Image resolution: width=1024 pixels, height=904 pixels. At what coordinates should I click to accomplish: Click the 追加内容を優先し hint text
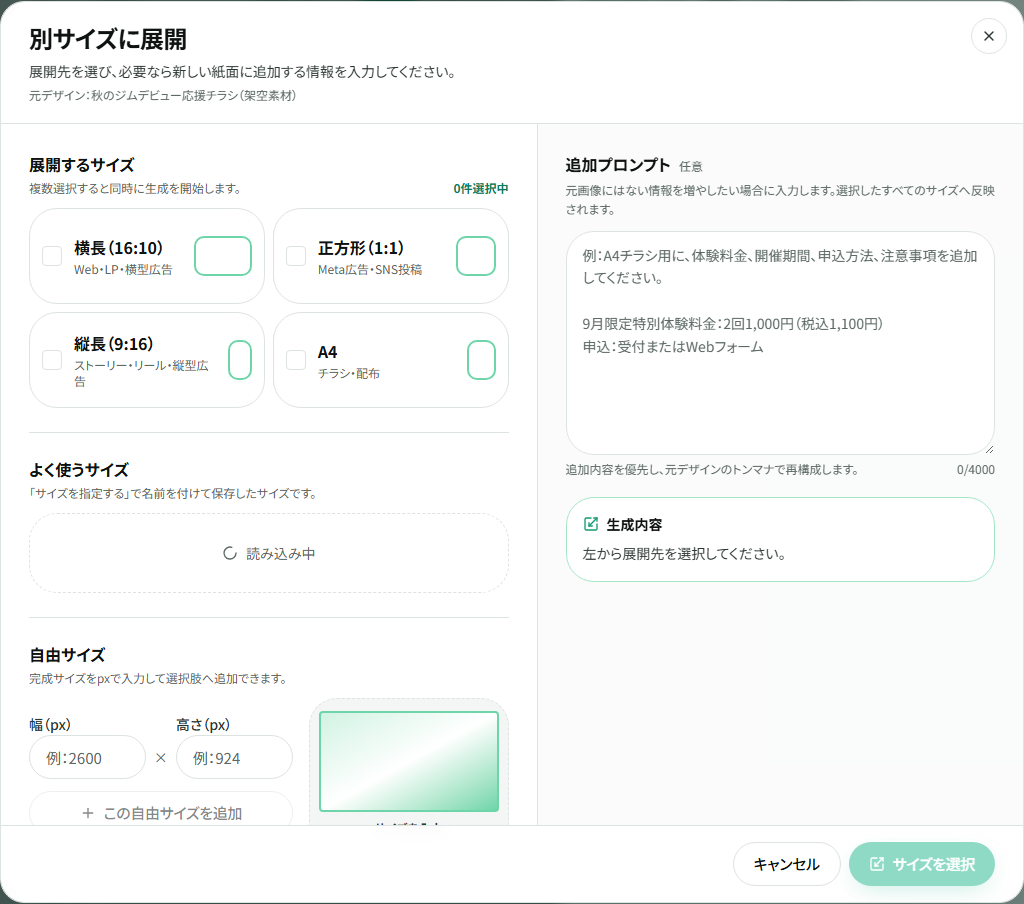coord(712,470)
